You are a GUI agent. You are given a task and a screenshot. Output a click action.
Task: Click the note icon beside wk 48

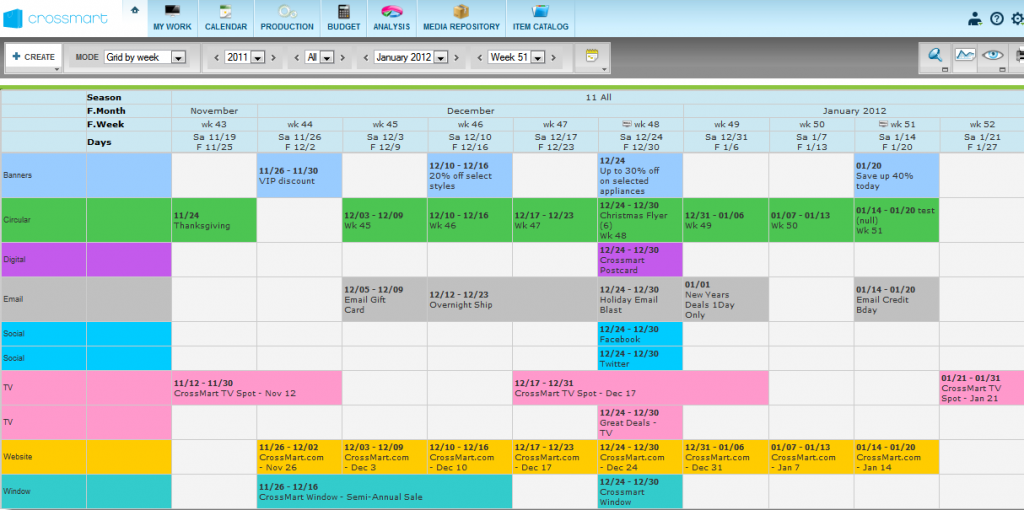(x=626, y=123)
